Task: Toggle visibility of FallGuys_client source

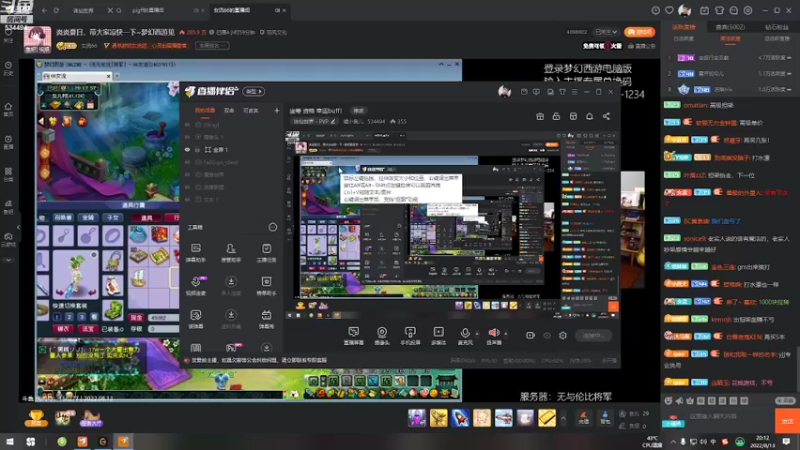Action: point(187,162)
